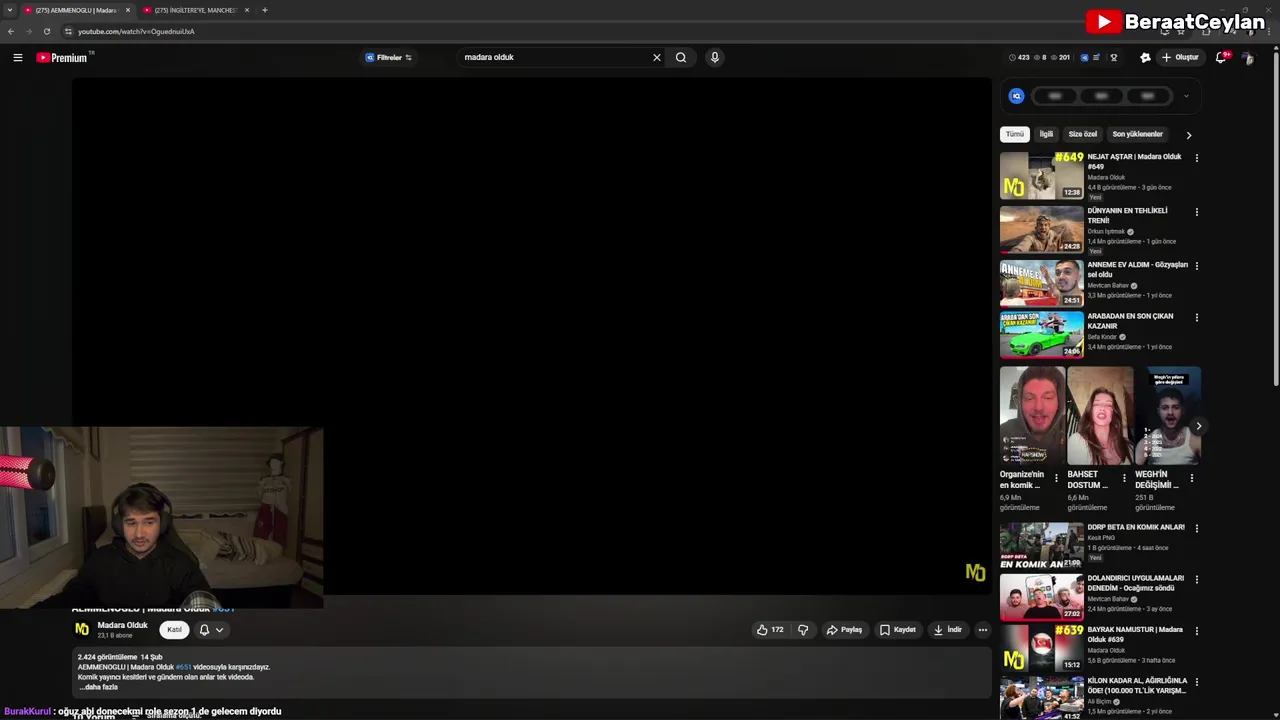This screenshot has height=720, width=1280.
Task: Open the Organize'nin komik short
Action: 1032,415
